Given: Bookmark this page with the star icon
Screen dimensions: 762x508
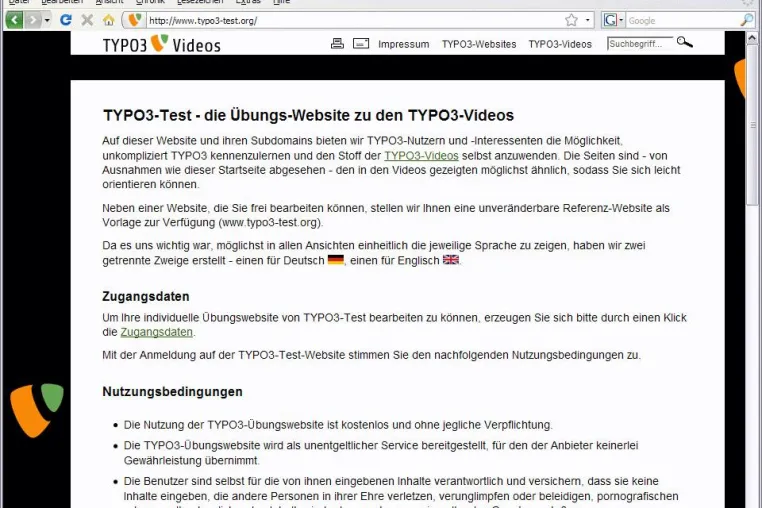Looking at the screenshot, I should point(572,20).
